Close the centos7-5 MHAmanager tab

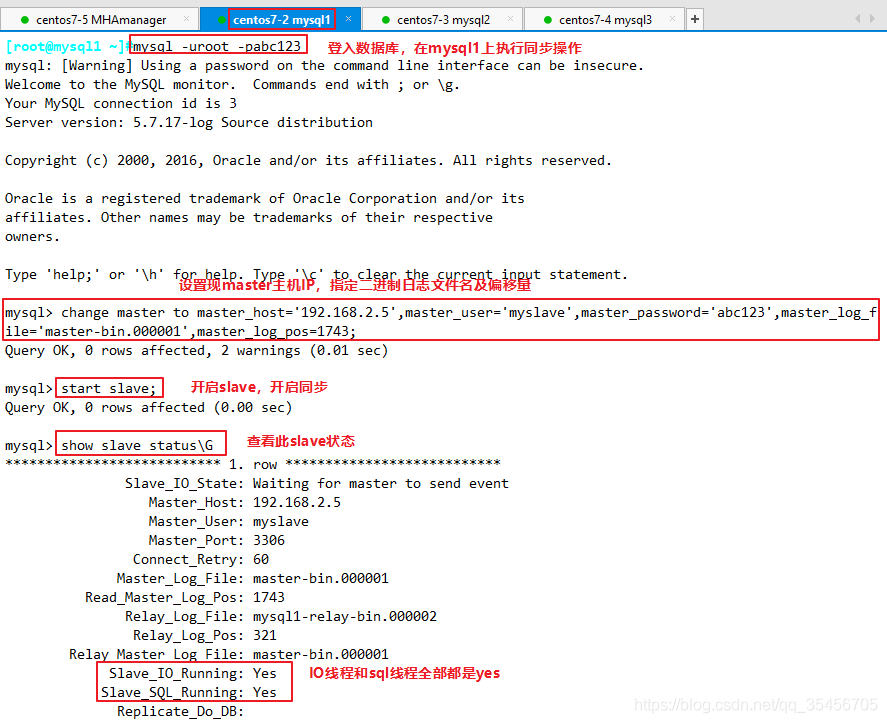(x=187, y=19)
